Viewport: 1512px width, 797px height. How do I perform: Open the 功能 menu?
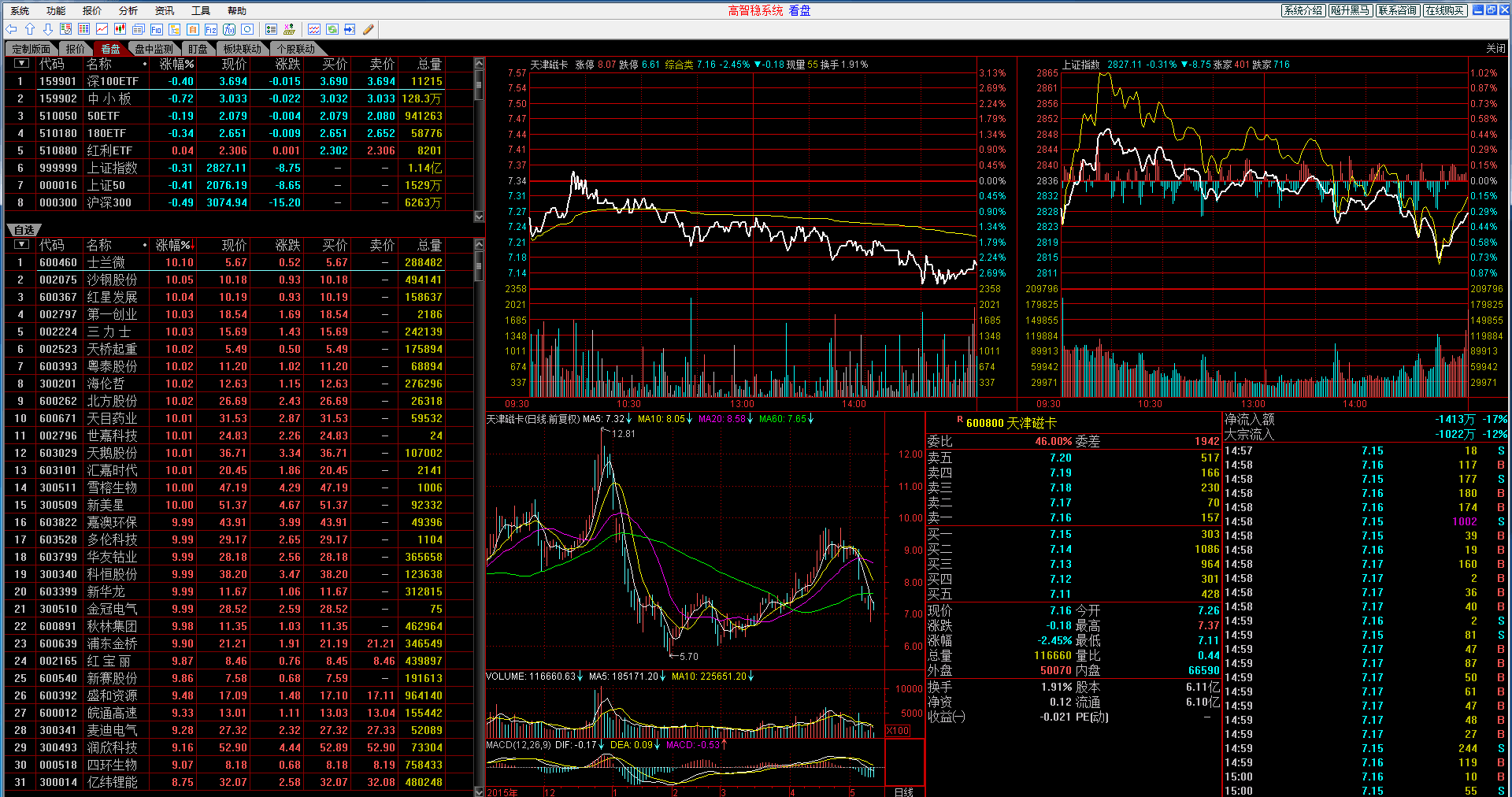click(x=56, y=11)
